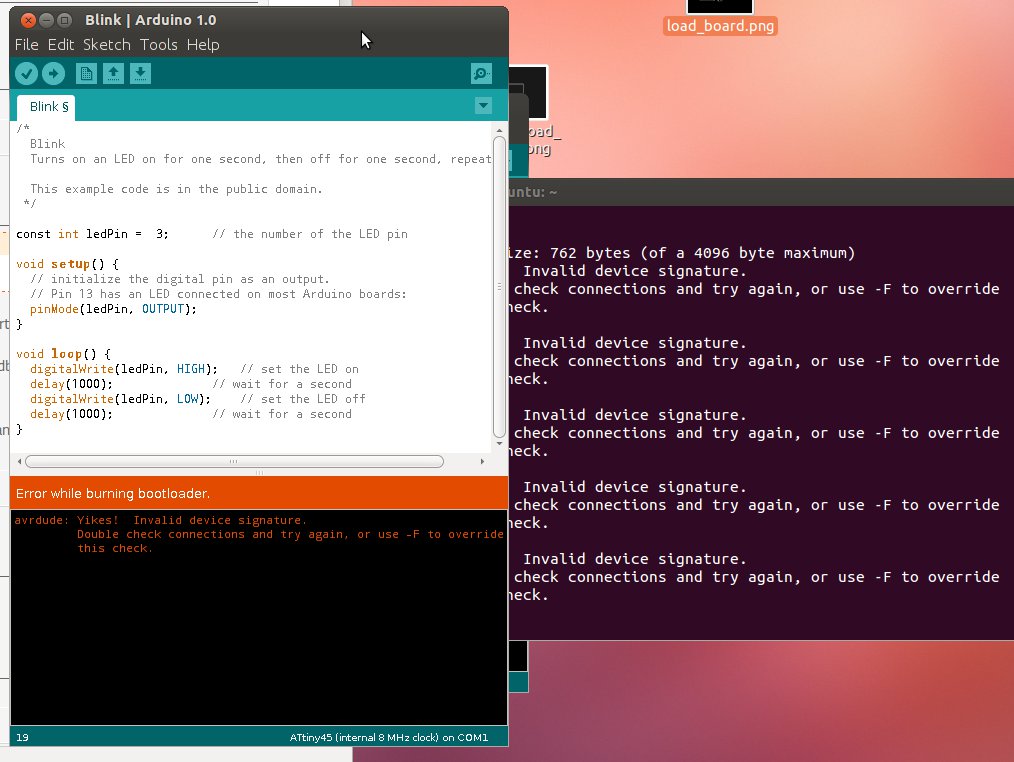
Task: Click the 'void loop() {' line
Action: (x=63, y=354)
